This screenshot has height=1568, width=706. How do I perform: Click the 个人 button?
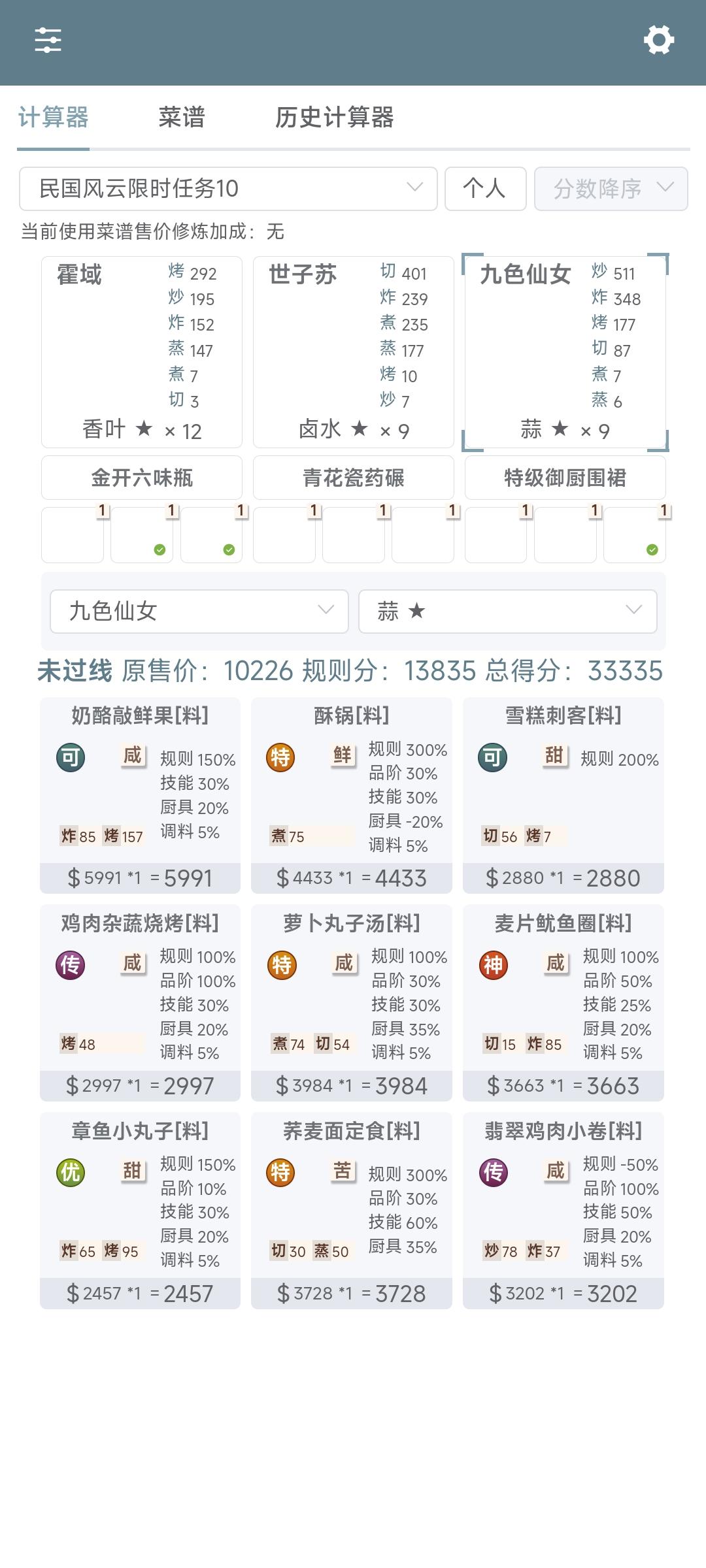coord(486,189)
